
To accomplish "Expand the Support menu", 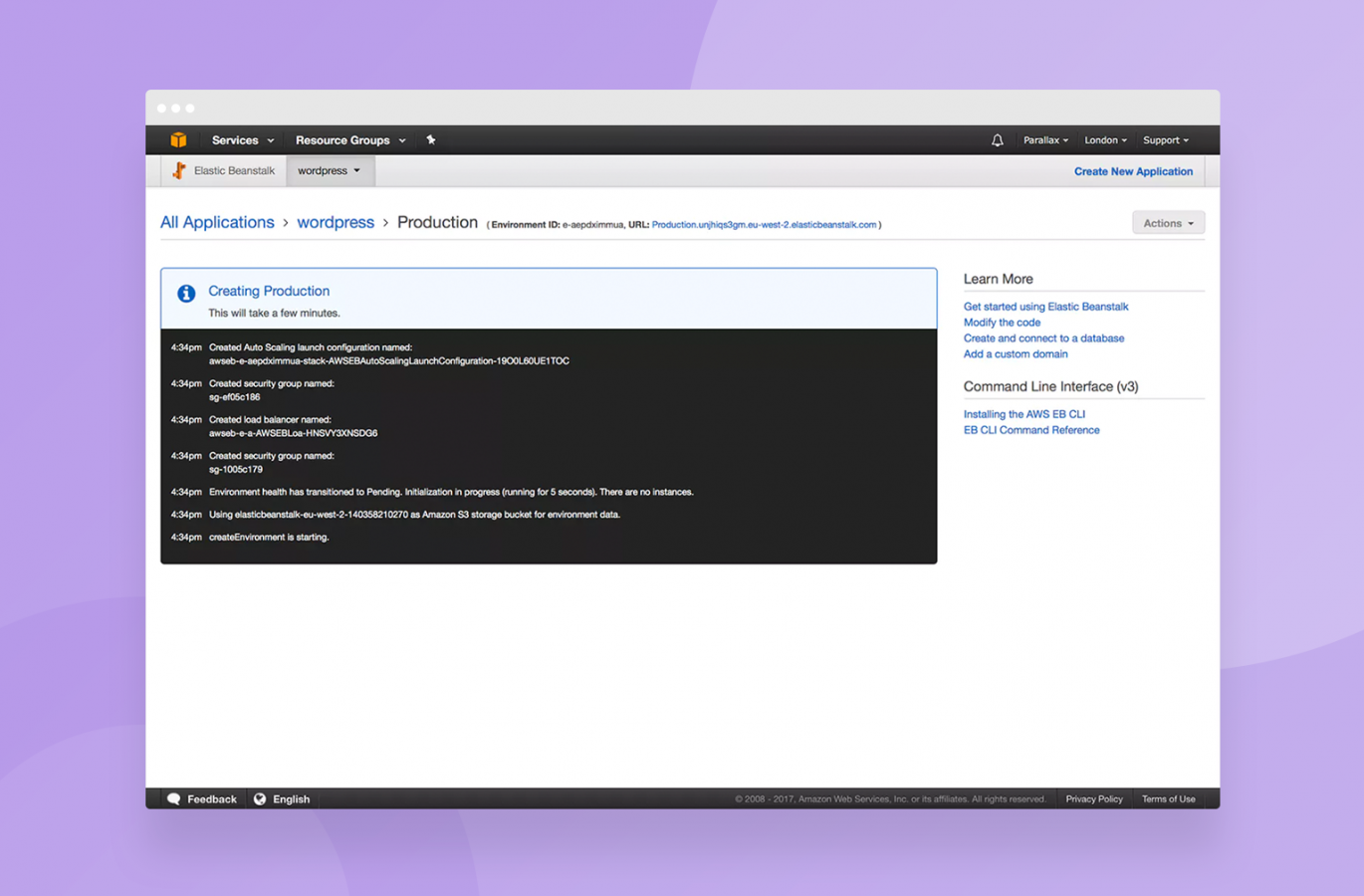I will coord(1166,140).
